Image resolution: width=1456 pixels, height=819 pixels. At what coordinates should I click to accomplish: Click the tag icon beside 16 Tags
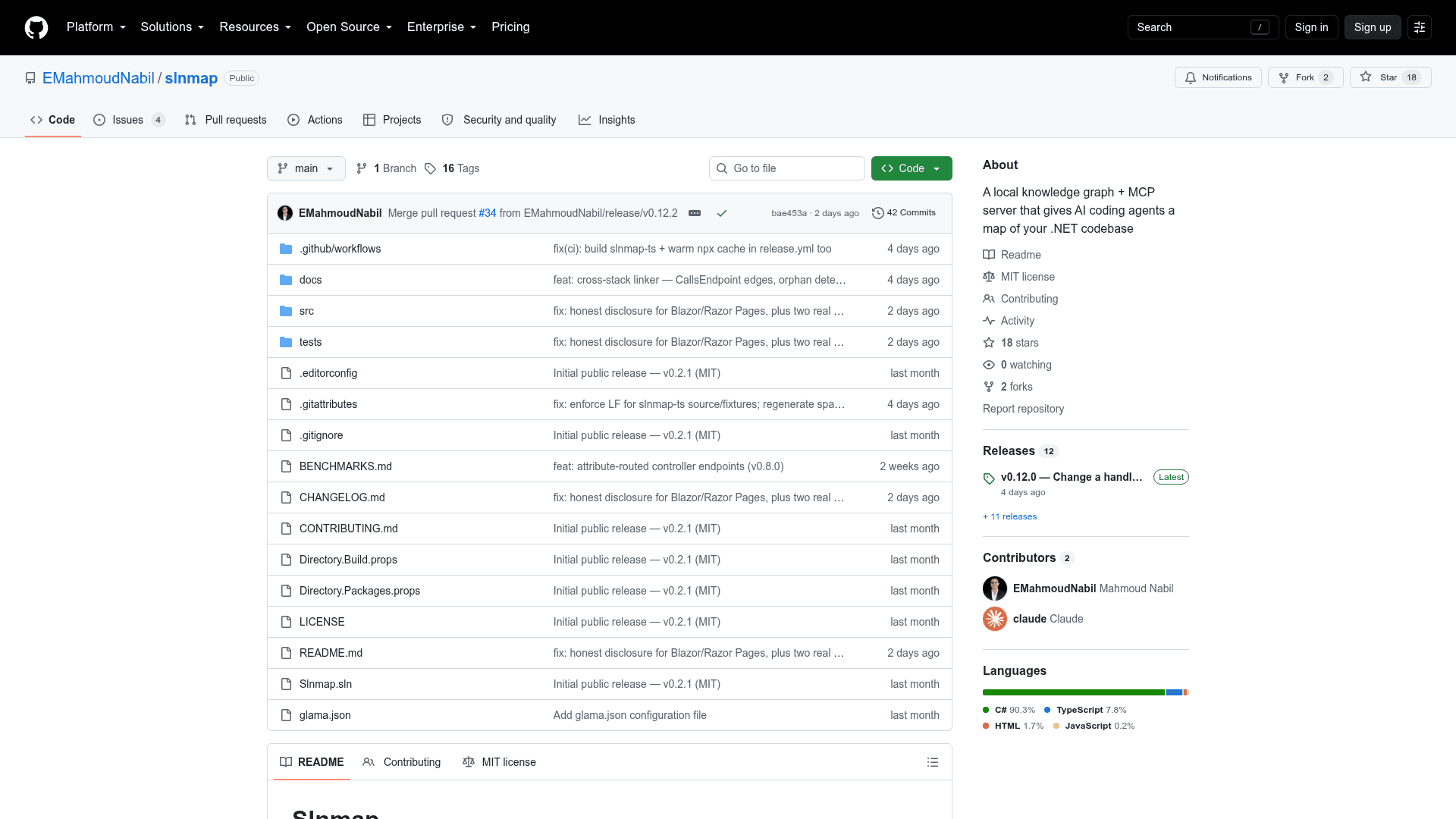click(430, 168)
